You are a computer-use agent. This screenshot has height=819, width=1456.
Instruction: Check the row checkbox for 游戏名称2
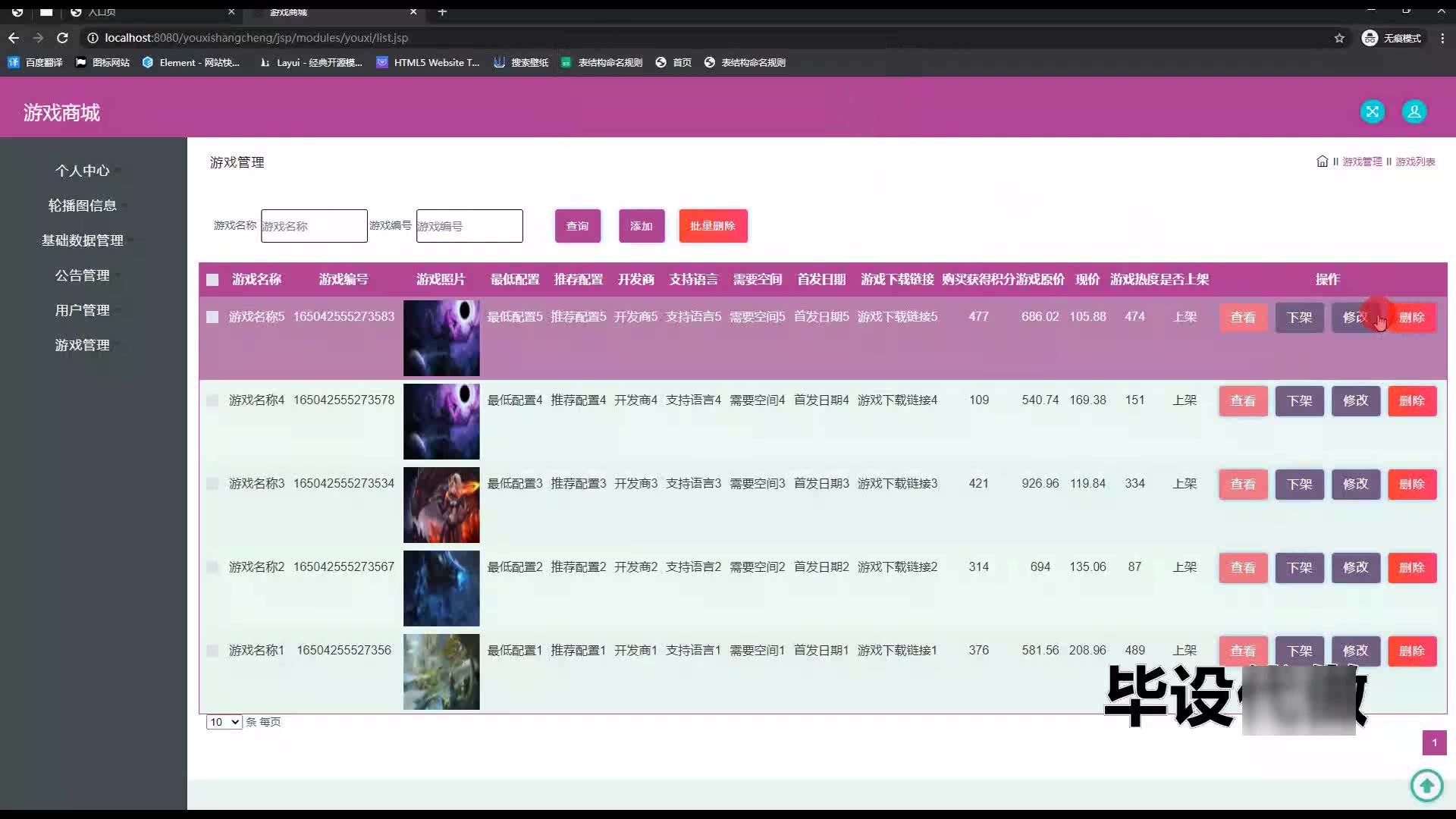212,567
